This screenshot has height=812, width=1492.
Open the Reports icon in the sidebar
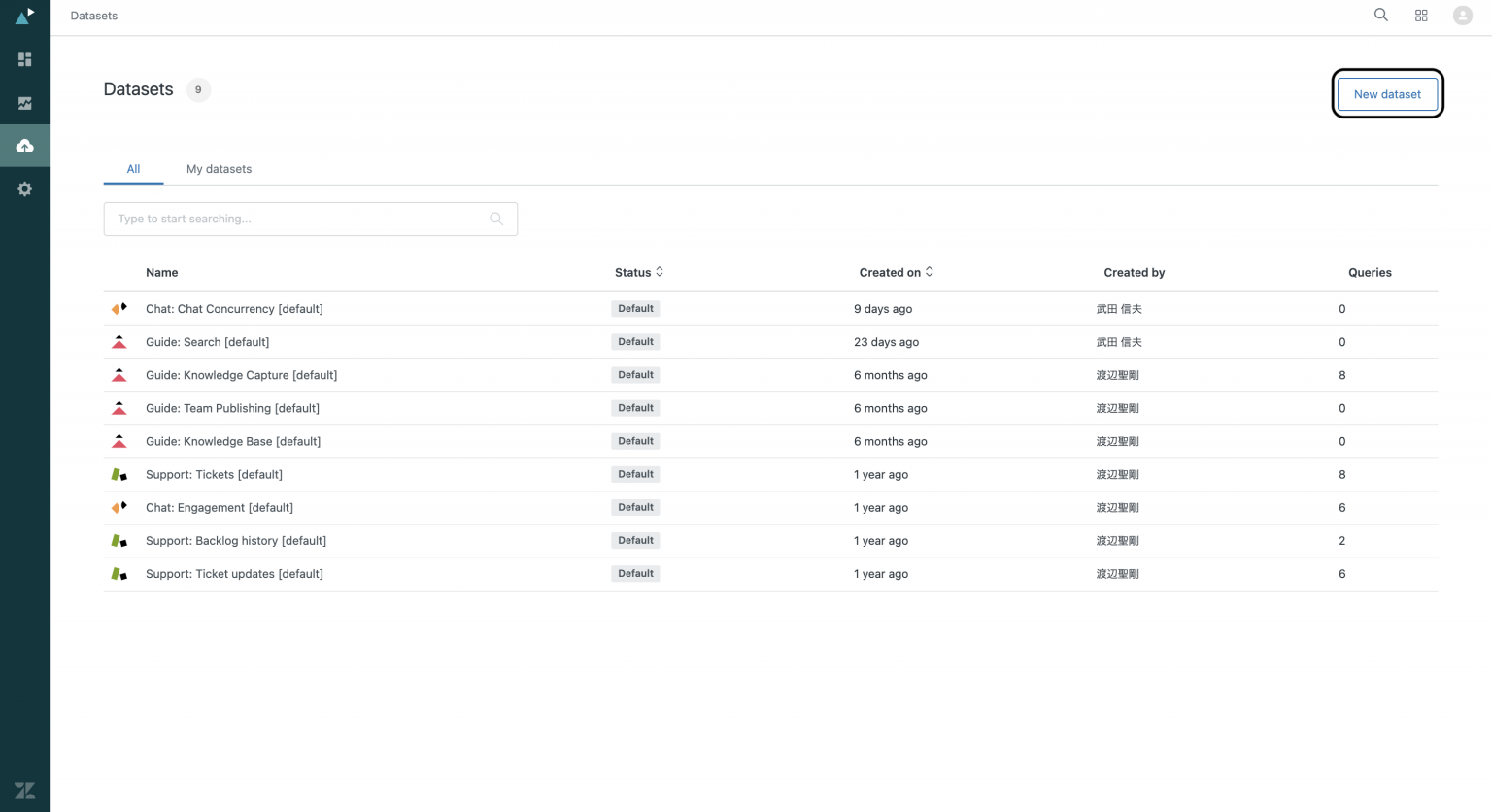click(x=24, y=102)
